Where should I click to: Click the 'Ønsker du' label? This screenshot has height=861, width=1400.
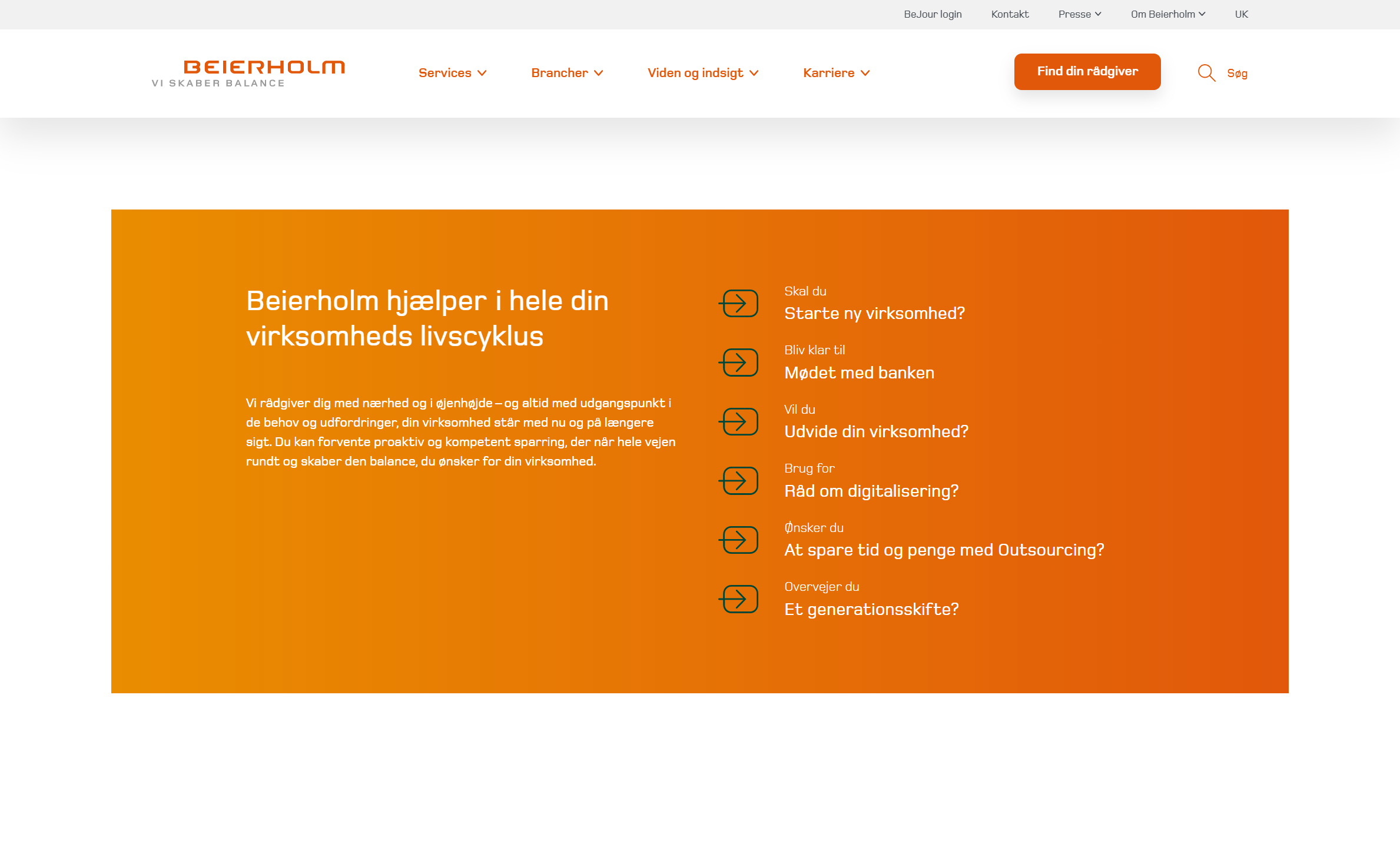coord(814,528)
